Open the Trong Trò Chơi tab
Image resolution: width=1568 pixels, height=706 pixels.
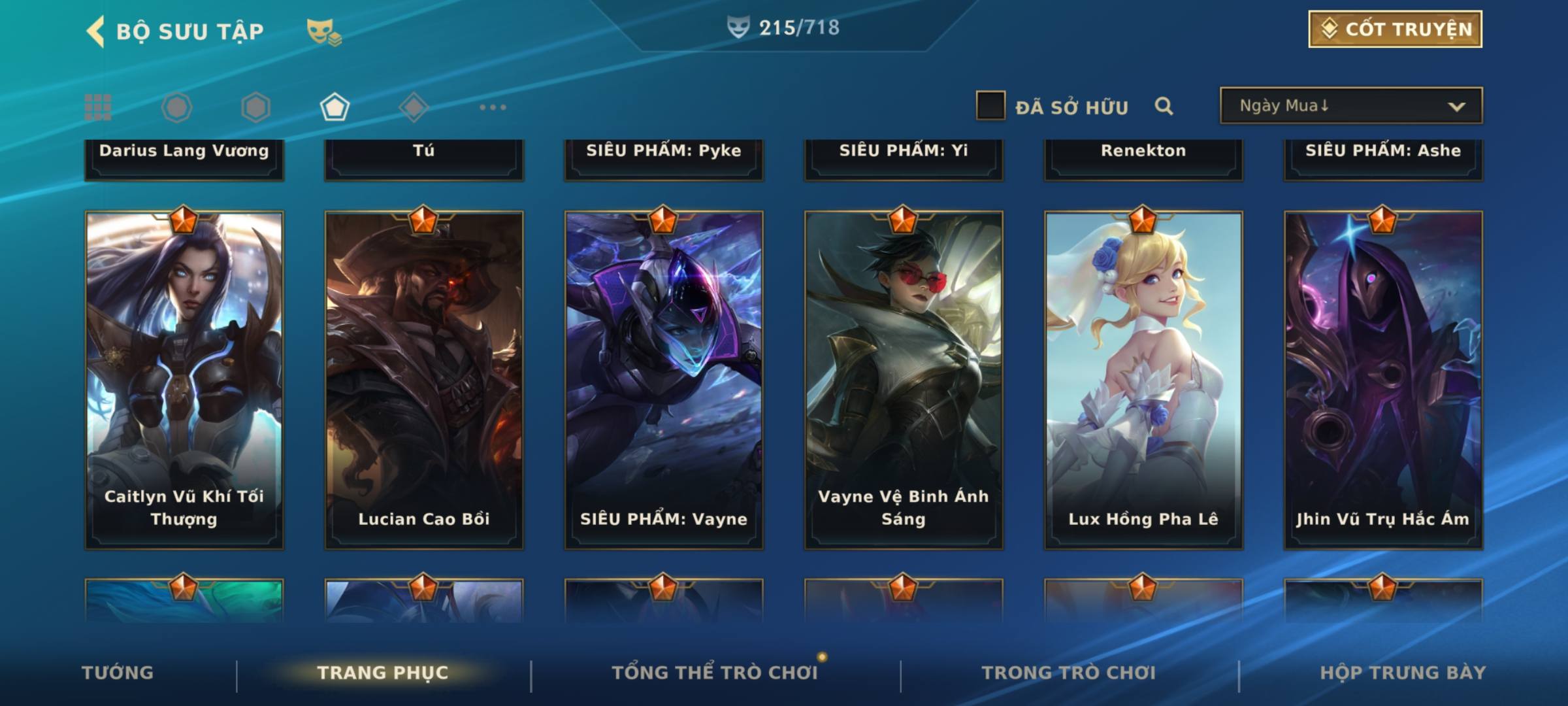pyautogui.click(x=1069, y=673)
